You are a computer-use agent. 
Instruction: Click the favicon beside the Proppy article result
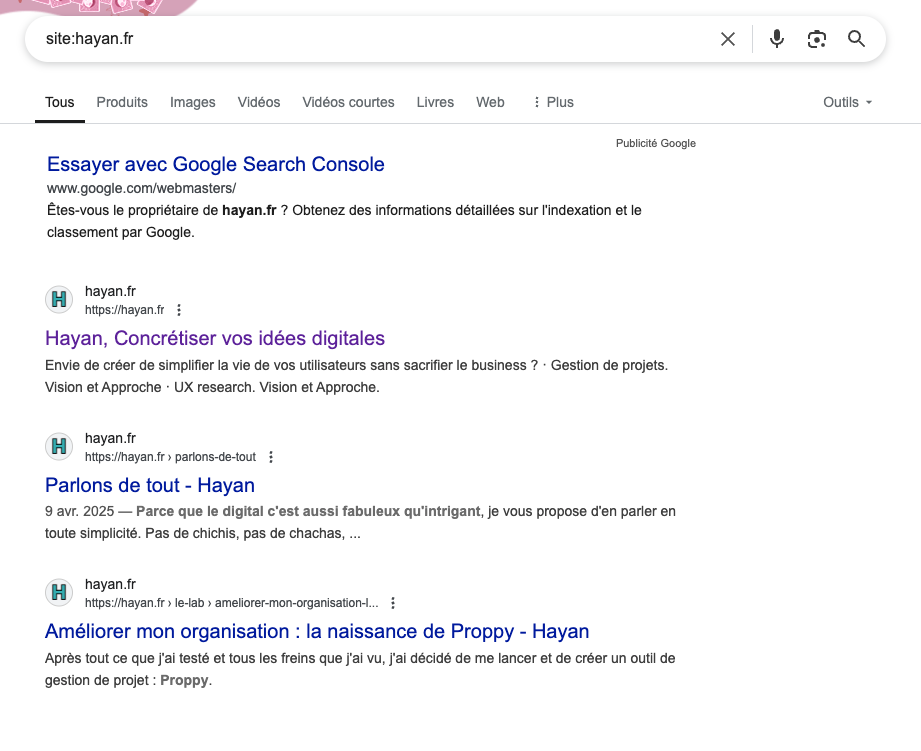59,592
